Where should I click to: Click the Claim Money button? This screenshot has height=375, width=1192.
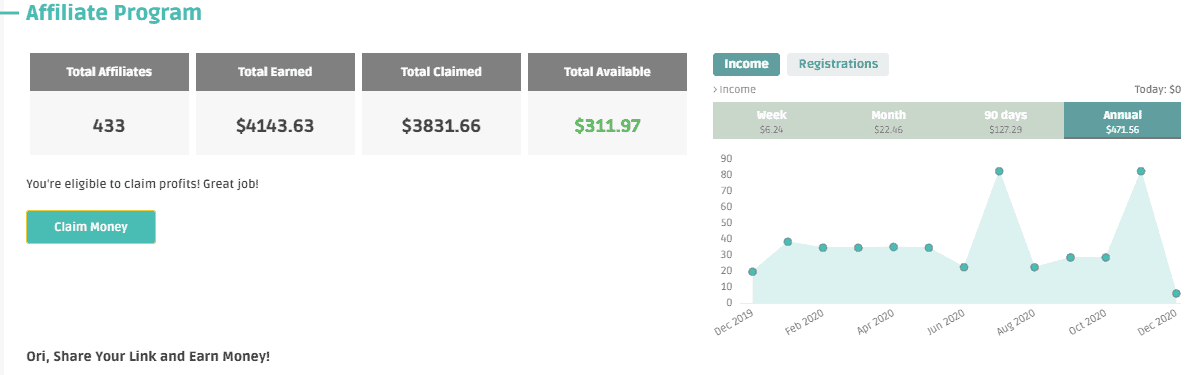(x=90, y=227)
